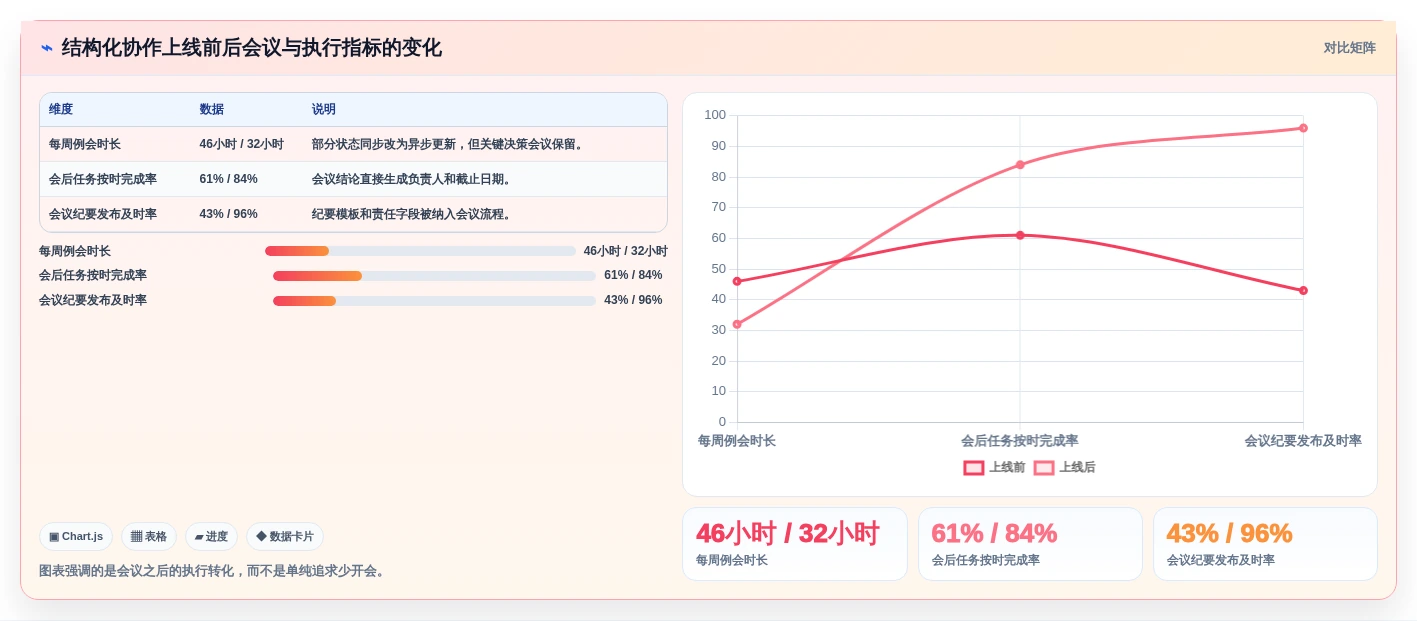Screen dimensions: 1417x621
Task: Click the 进度 tag chip
Action: coord(211,536)
